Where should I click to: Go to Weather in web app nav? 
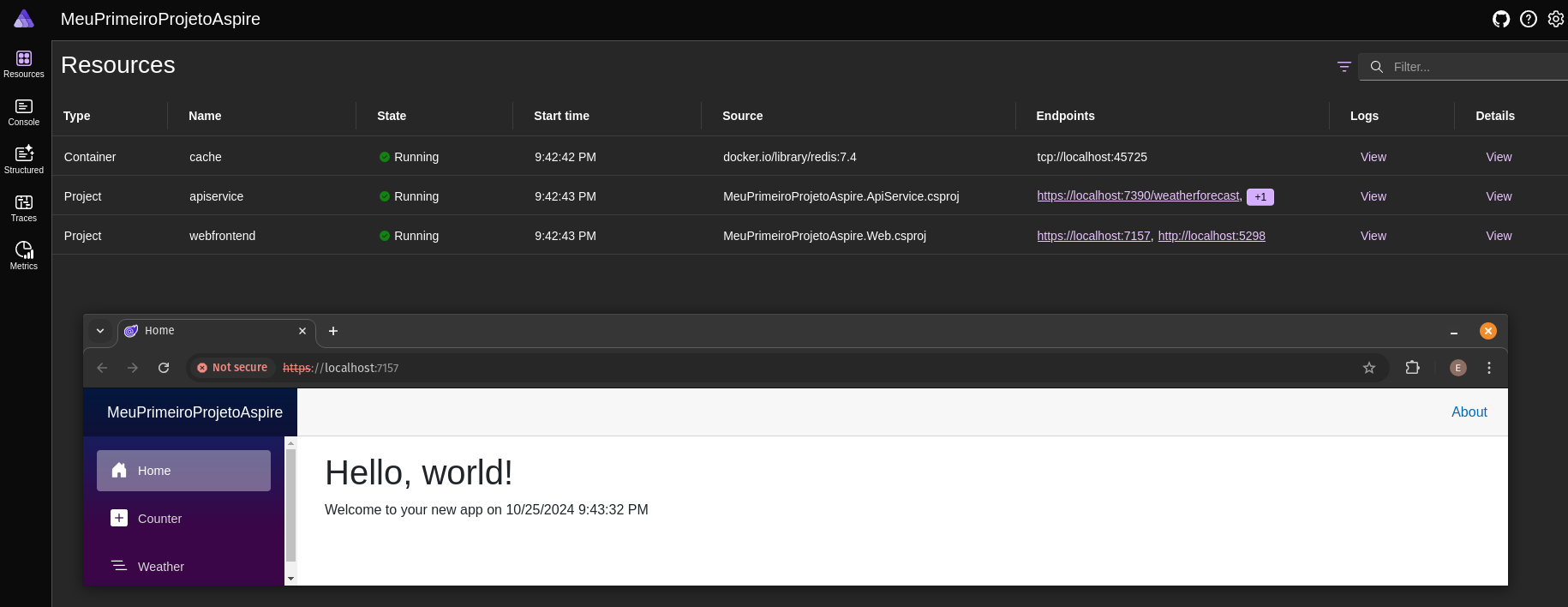183,567
